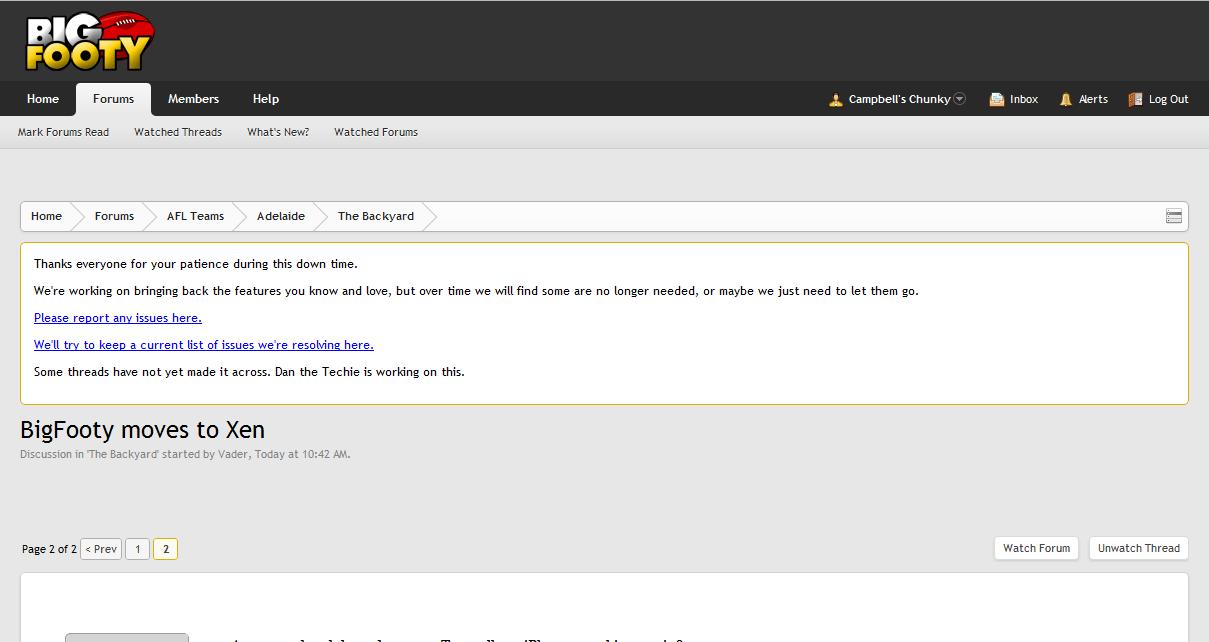Open the What's New? link
1209x642 pixels.
click(x=278, y=132)
